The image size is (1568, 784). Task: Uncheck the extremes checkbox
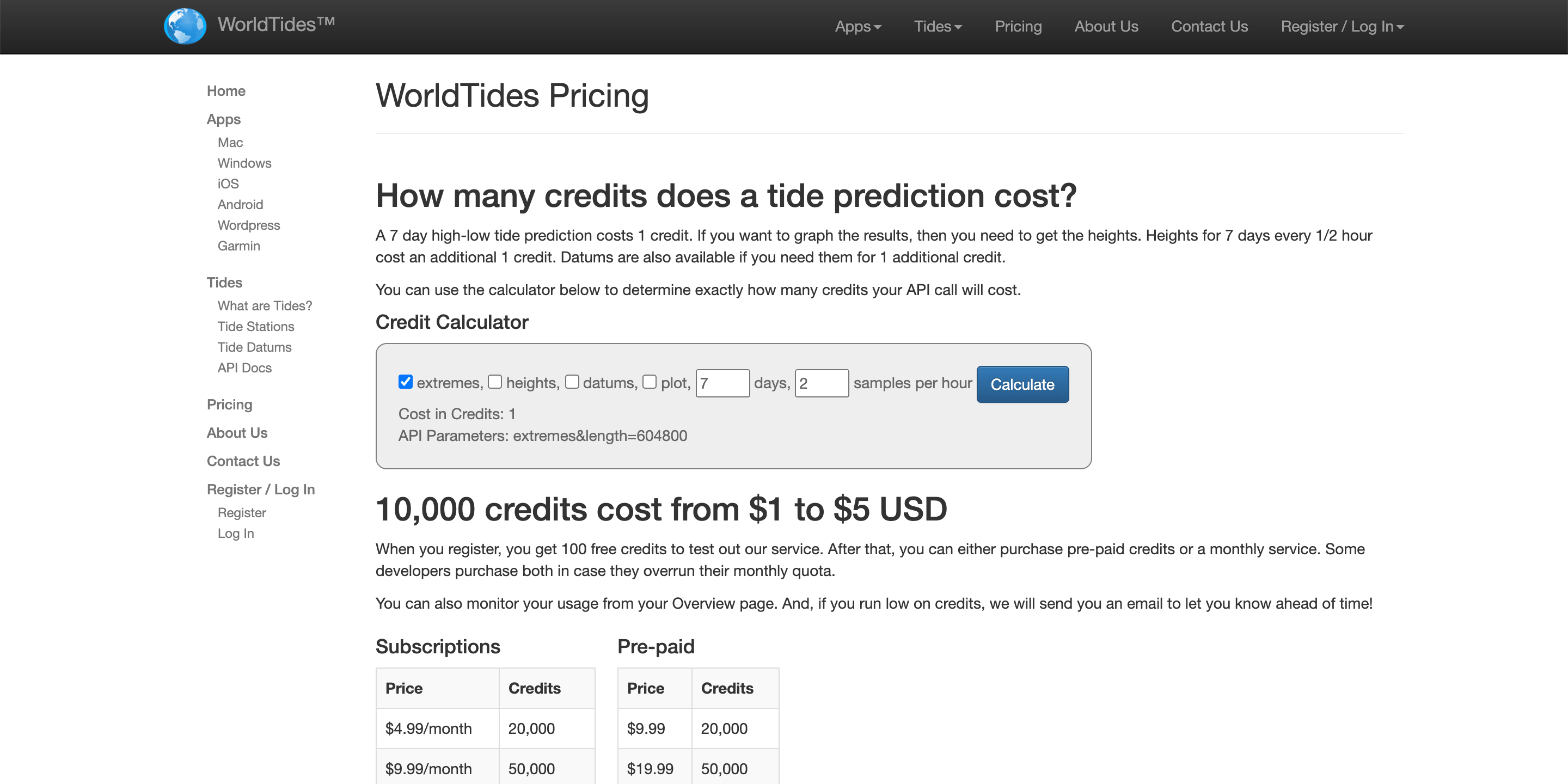pyautogui.click(x=406, y=382)
